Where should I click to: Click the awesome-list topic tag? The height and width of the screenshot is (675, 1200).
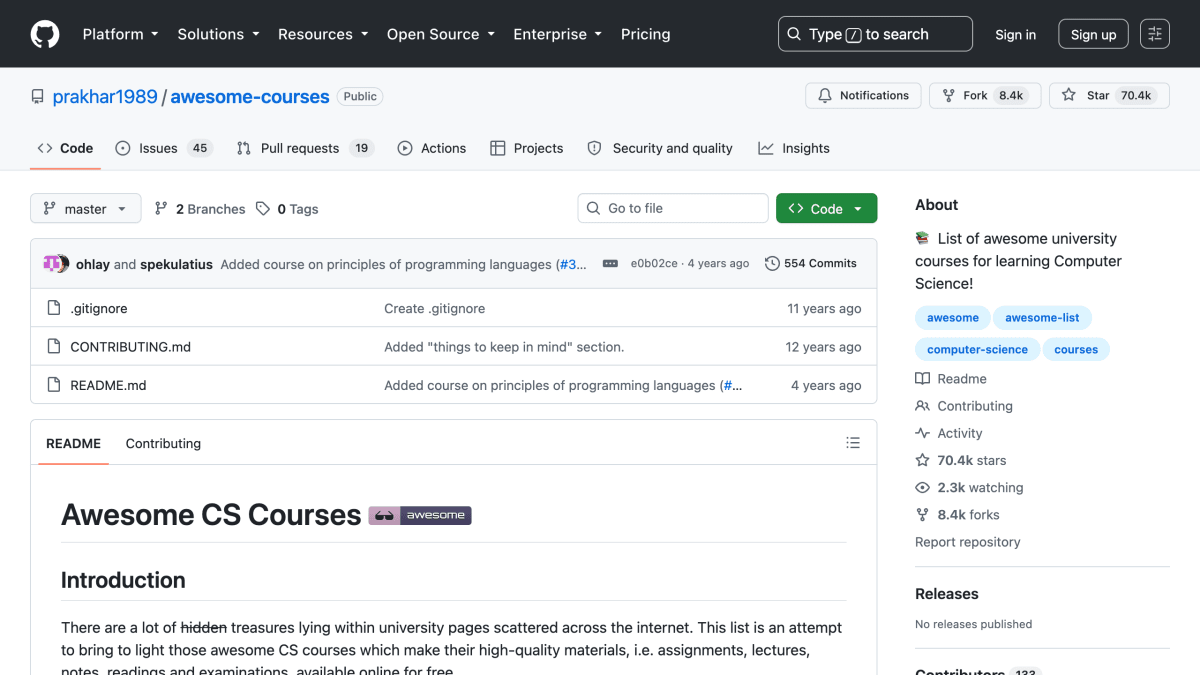(x=1042, y=318)
